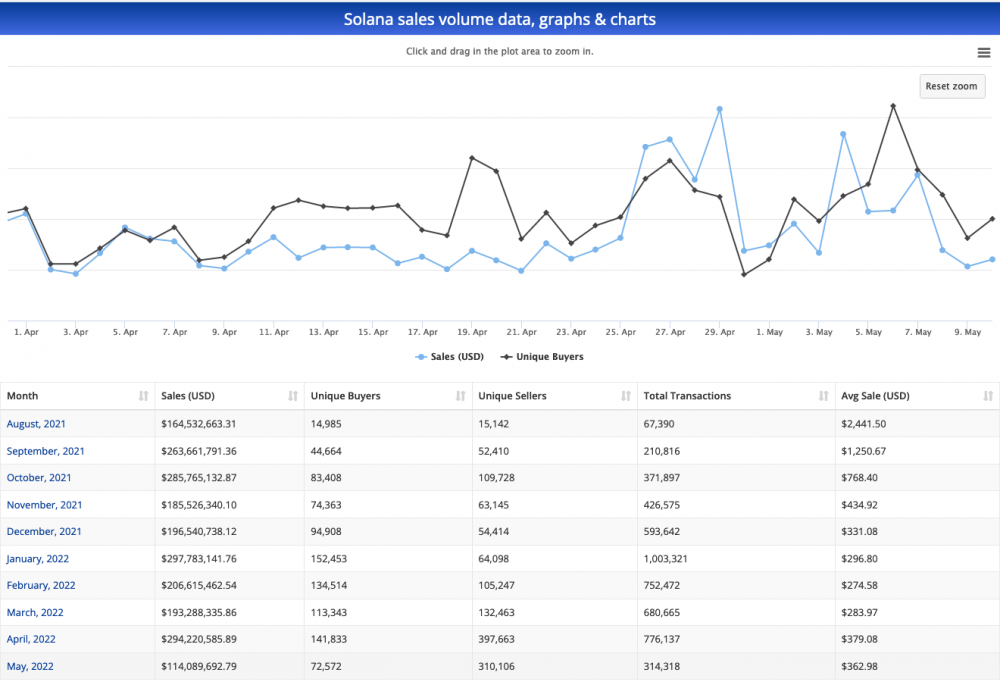Sort table by Month column arrows
The width and height of the screenshot is (1000, 682).
(x=143, y=396)
